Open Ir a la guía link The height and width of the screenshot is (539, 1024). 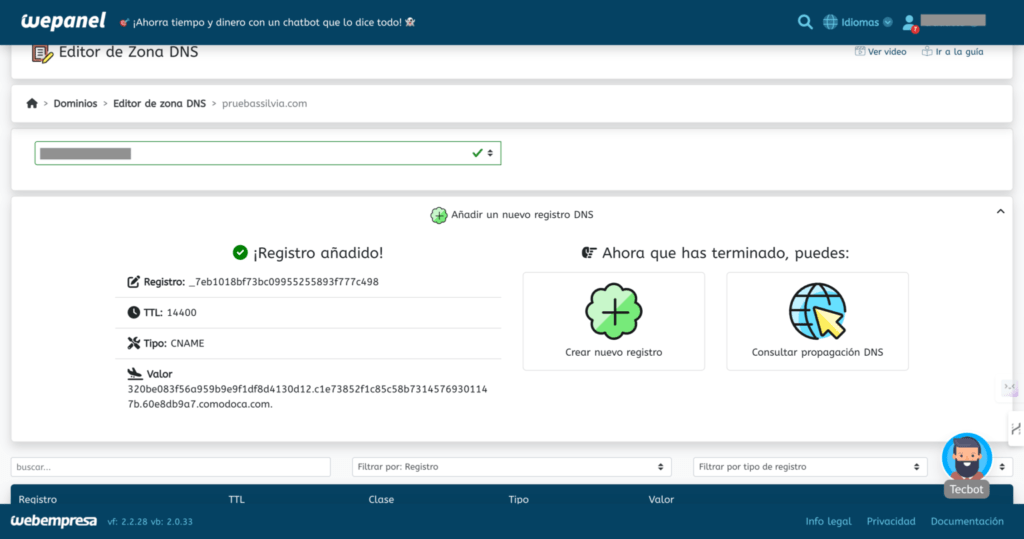tap(952, 52)
